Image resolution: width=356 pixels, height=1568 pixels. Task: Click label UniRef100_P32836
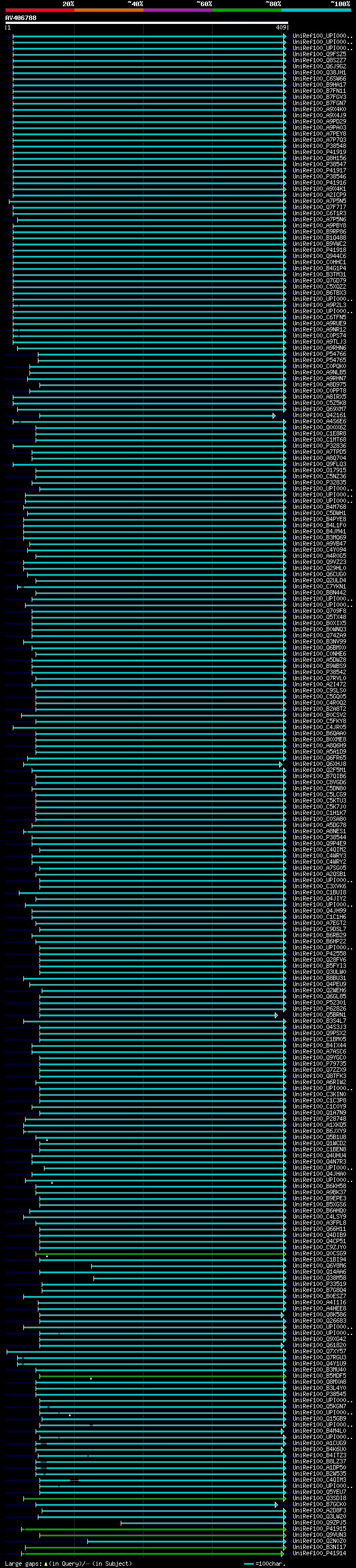(x=319, y=446)
